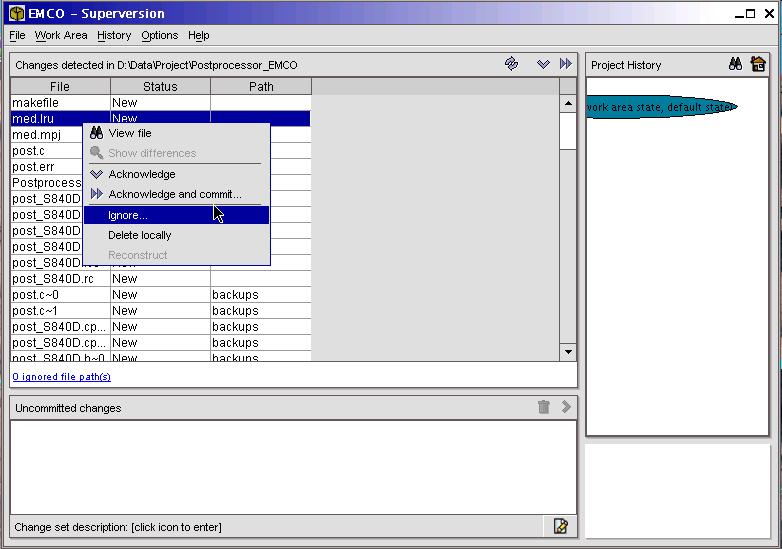782x549 pixels.
Task: Choose View file in context menu
Action: (x=177, y=133)
